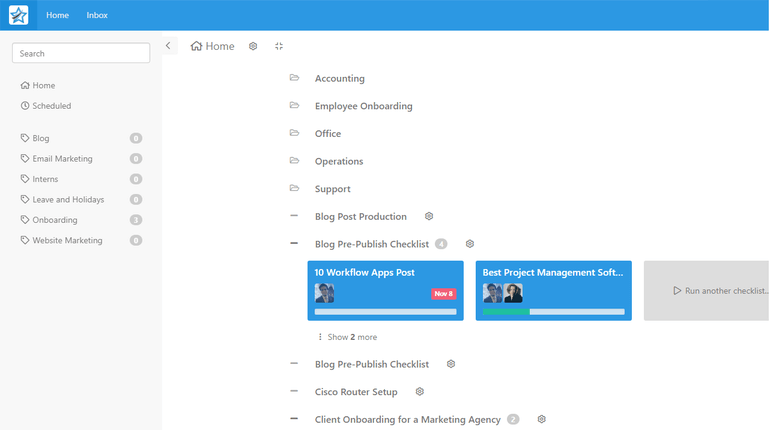Click the Nov 8 due date label
This screenshot has height=430, width=770.
coord(443,294)
